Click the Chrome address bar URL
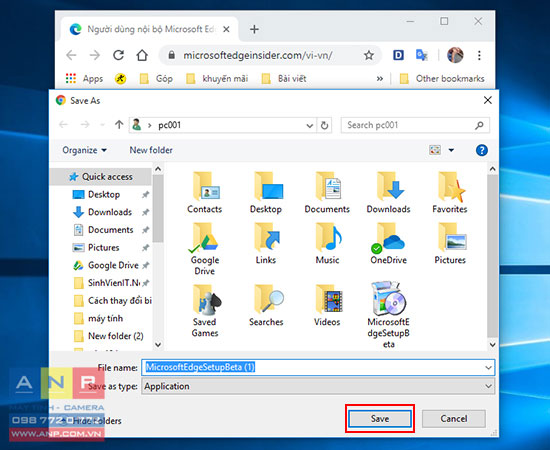The height and width of the screenshot is (450, 550). click(x=258, y=55)
